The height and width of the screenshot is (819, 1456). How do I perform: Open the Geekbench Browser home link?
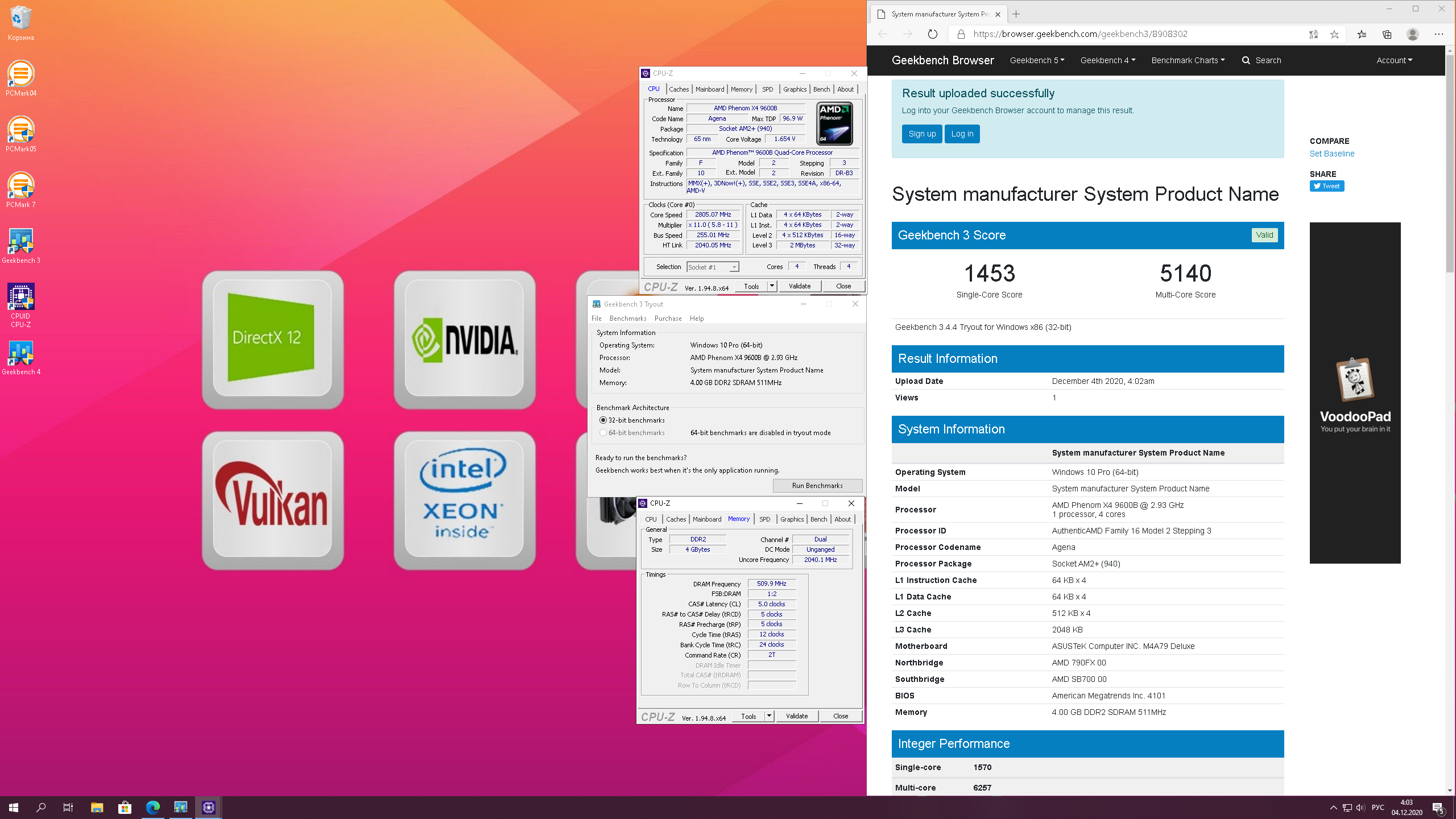pos(942,60)
